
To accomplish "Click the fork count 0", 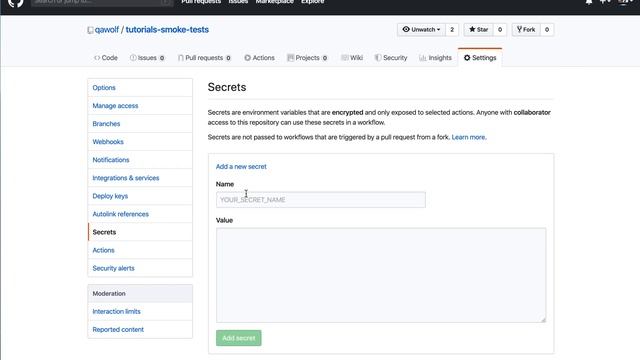I will click(547, 29).
